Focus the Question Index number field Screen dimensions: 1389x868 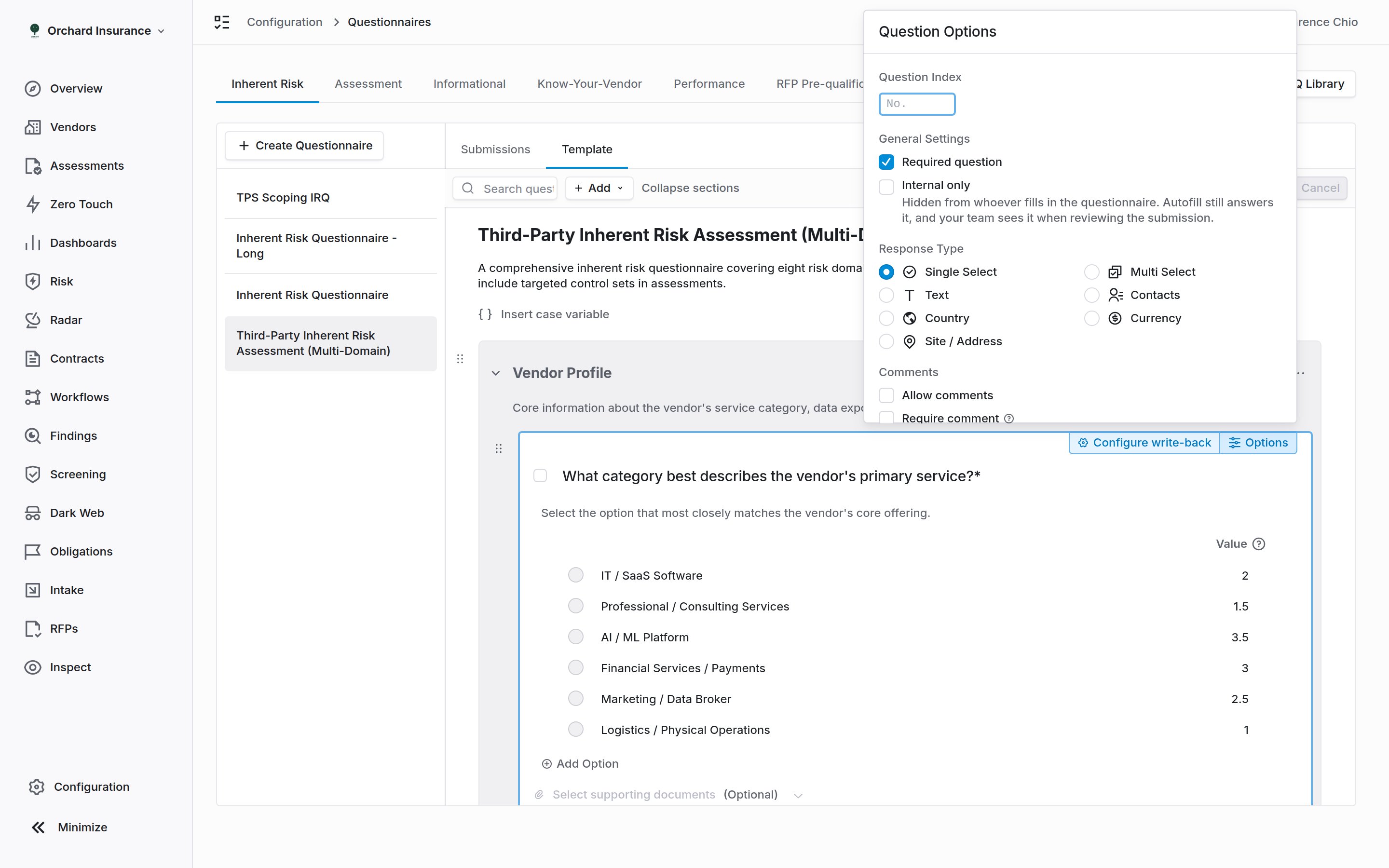(x=917, y=104)
